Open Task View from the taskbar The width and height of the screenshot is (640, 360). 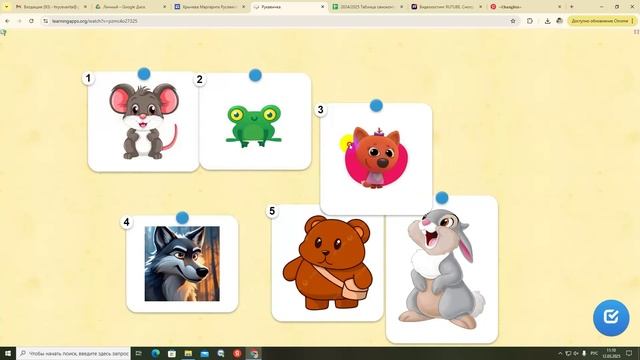(x=139, y=353)
